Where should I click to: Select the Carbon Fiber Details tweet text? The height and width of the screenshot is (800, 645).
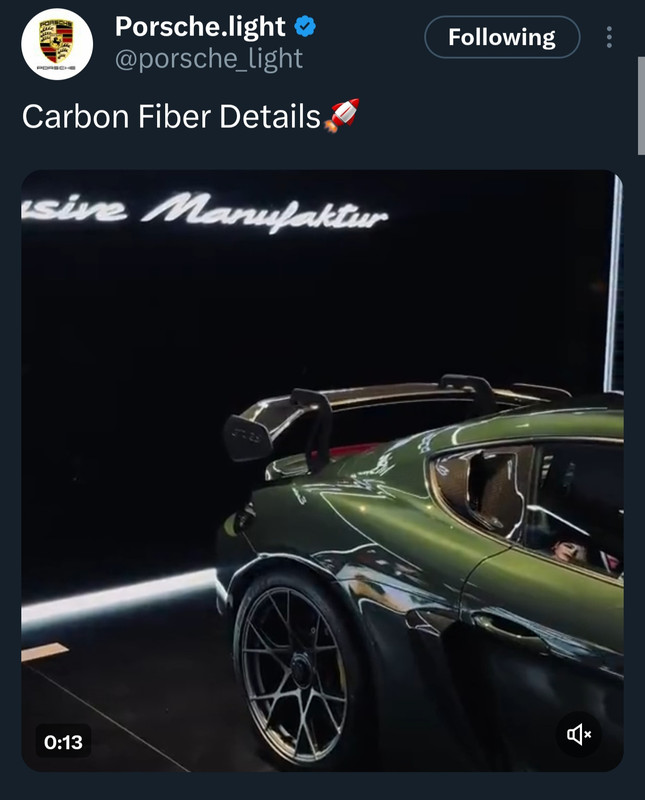click(171, 116)
